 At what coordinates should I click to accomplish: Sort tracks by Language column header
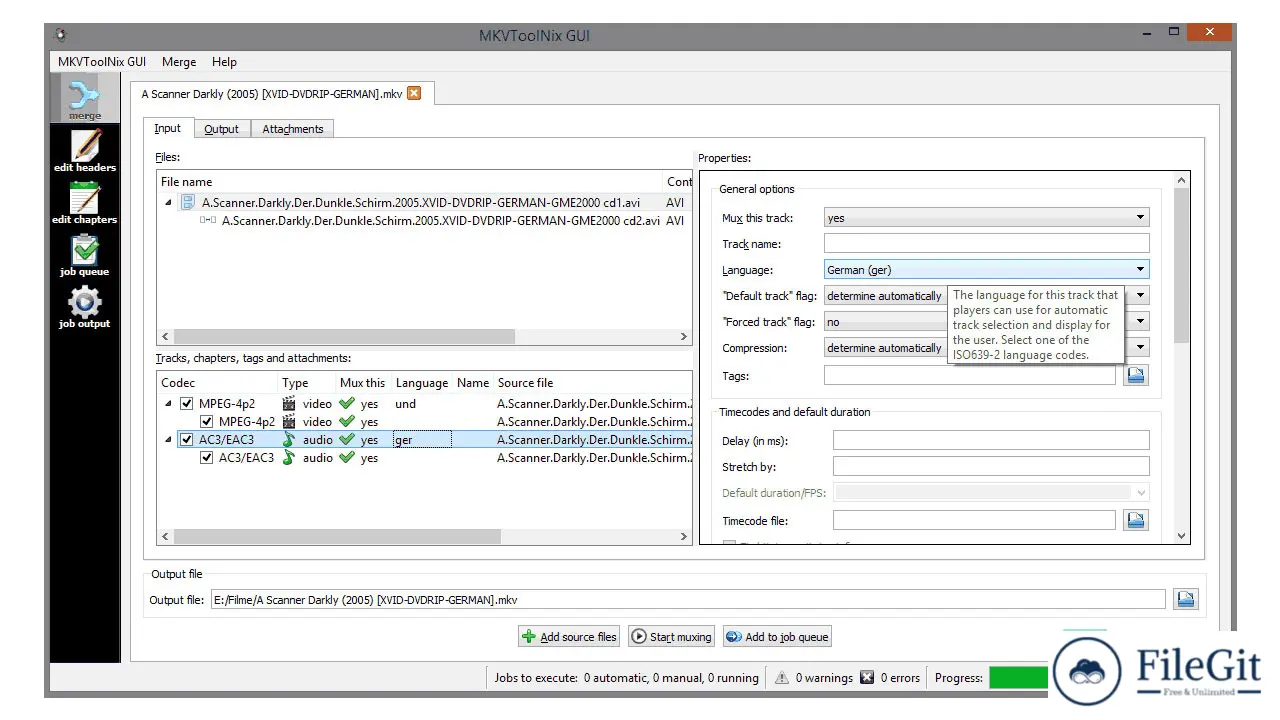pos(422,383)
